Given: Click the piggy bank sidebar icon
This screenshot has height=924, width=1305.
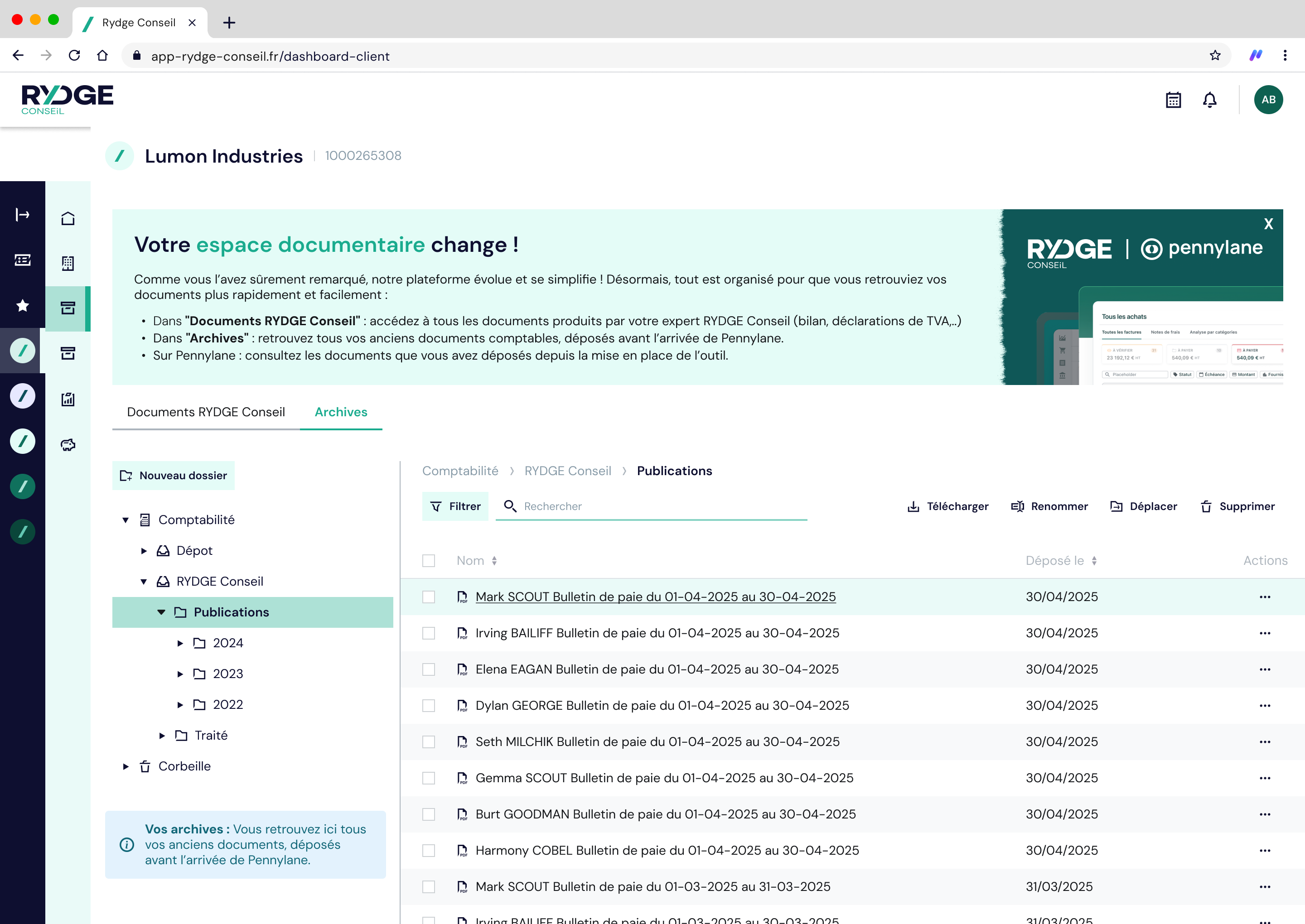Looking at the screenshot, I should (68, 444).
